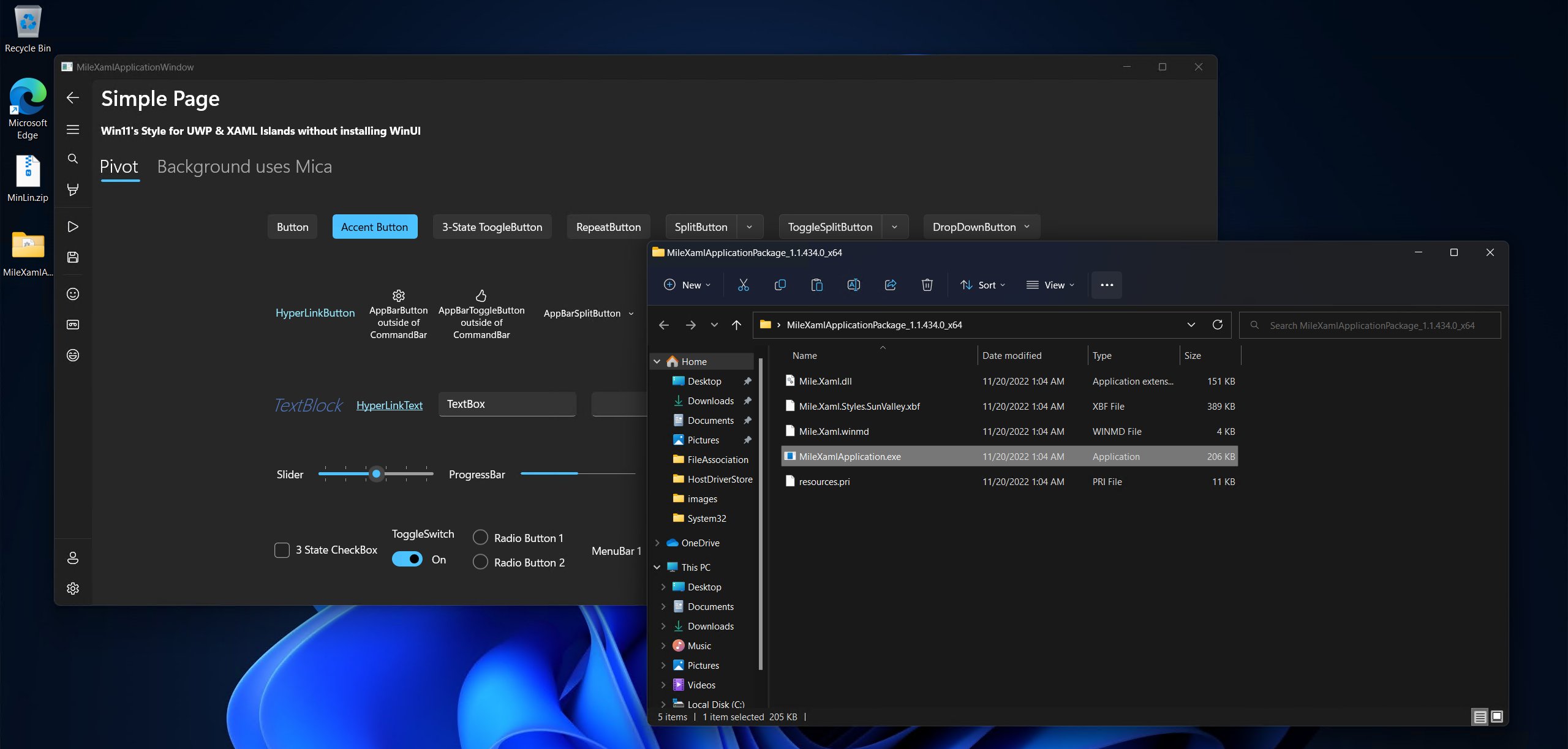The height and width of the screenshot is (749, 1568).
Task: Select Radio Button 2
Action: (x=481, y=562)
